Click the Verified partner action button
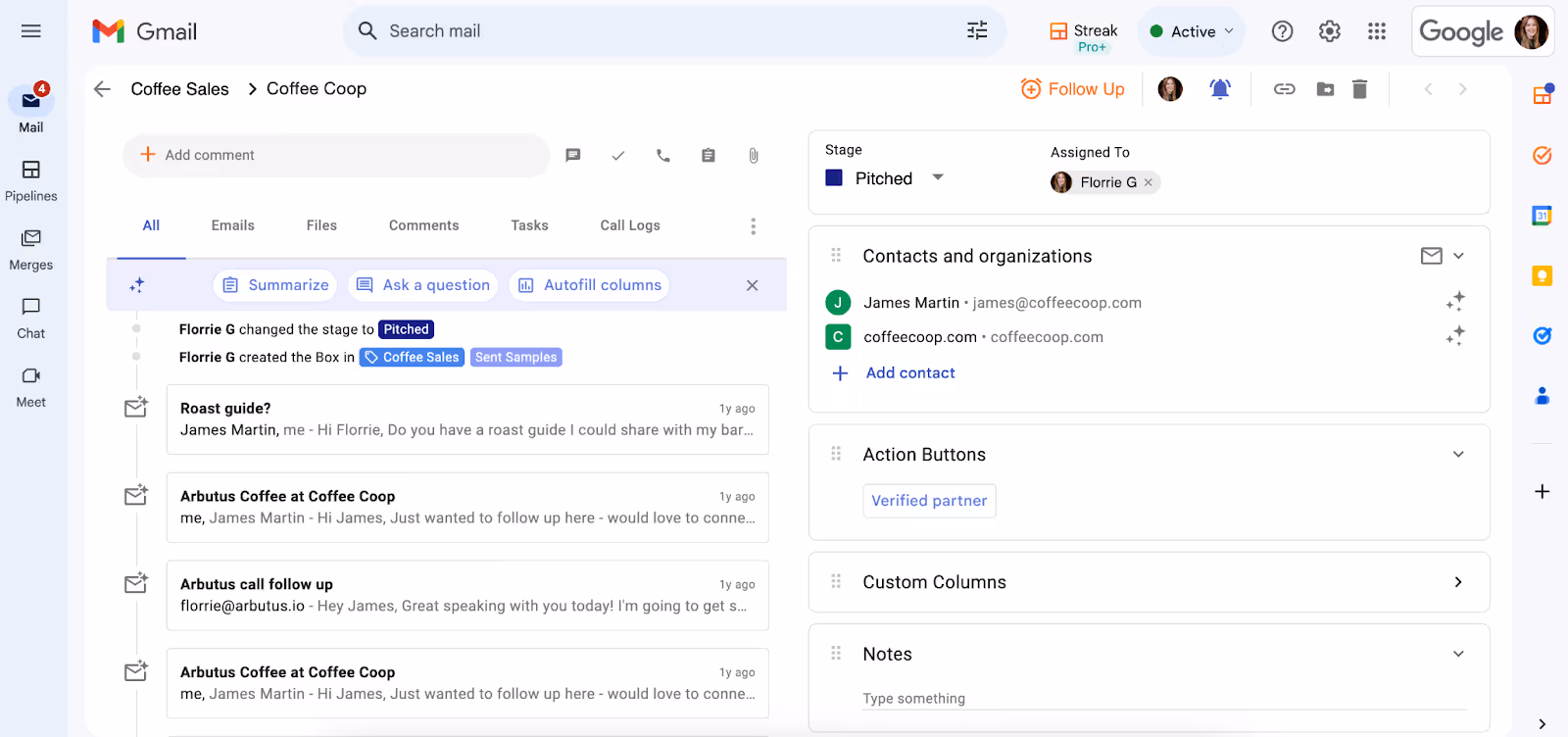 (x=929, y=501)
